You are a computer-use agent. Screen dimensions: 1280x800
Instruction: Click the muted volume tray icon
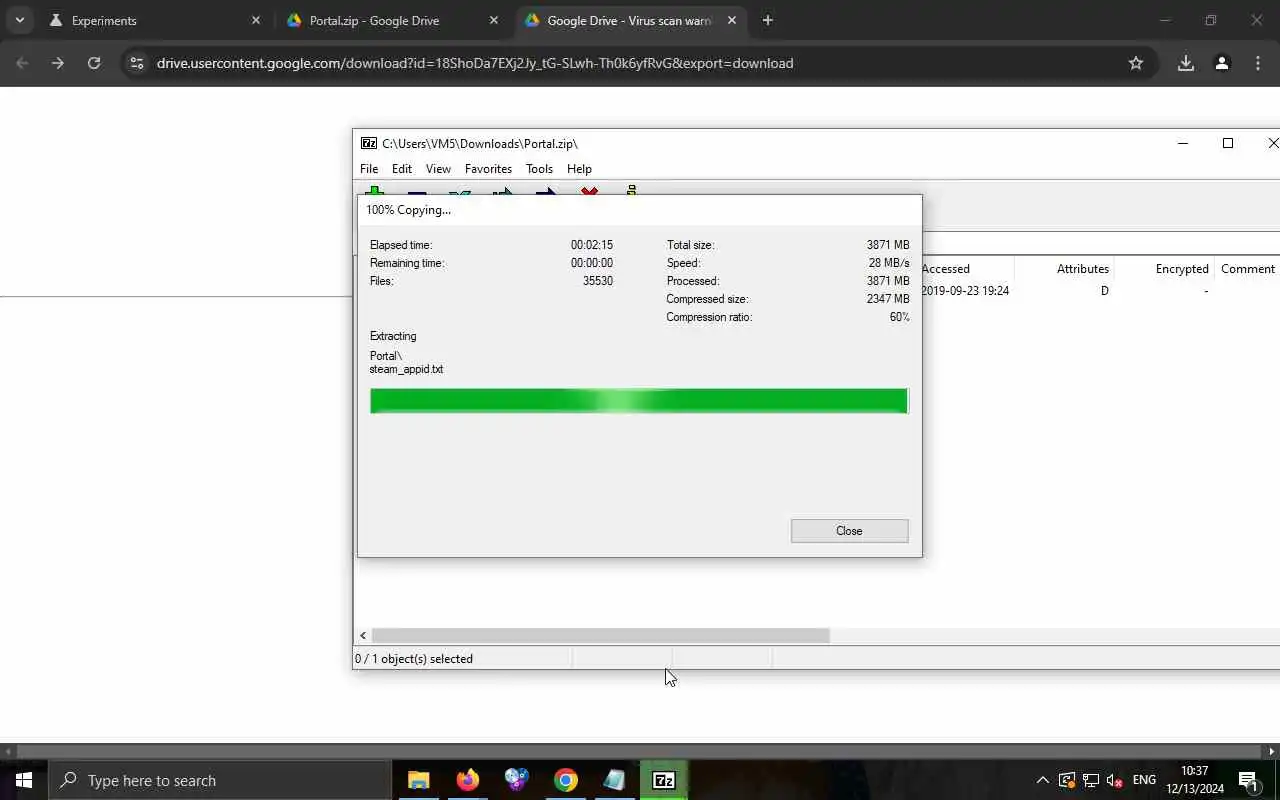[1115, 780]
